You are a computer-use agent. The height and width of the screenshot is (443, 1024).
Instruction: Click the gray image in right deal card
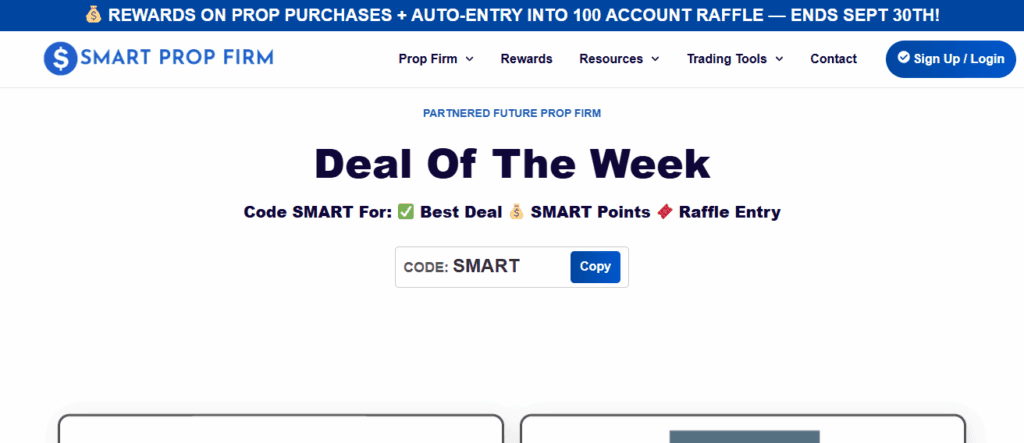point(744,436)
